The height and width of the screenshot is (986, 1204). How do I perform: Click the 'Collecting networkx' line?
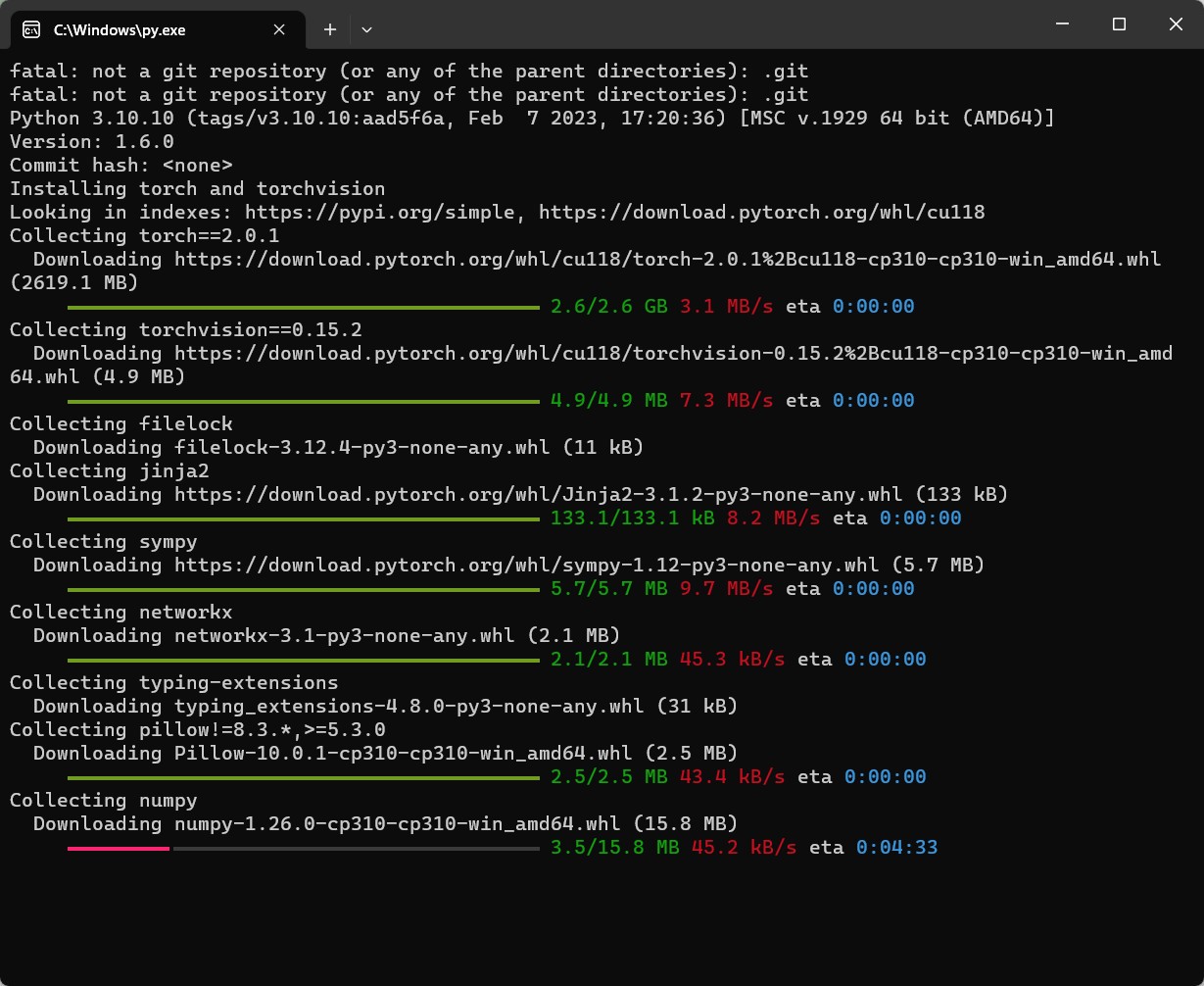coord(121,613)
